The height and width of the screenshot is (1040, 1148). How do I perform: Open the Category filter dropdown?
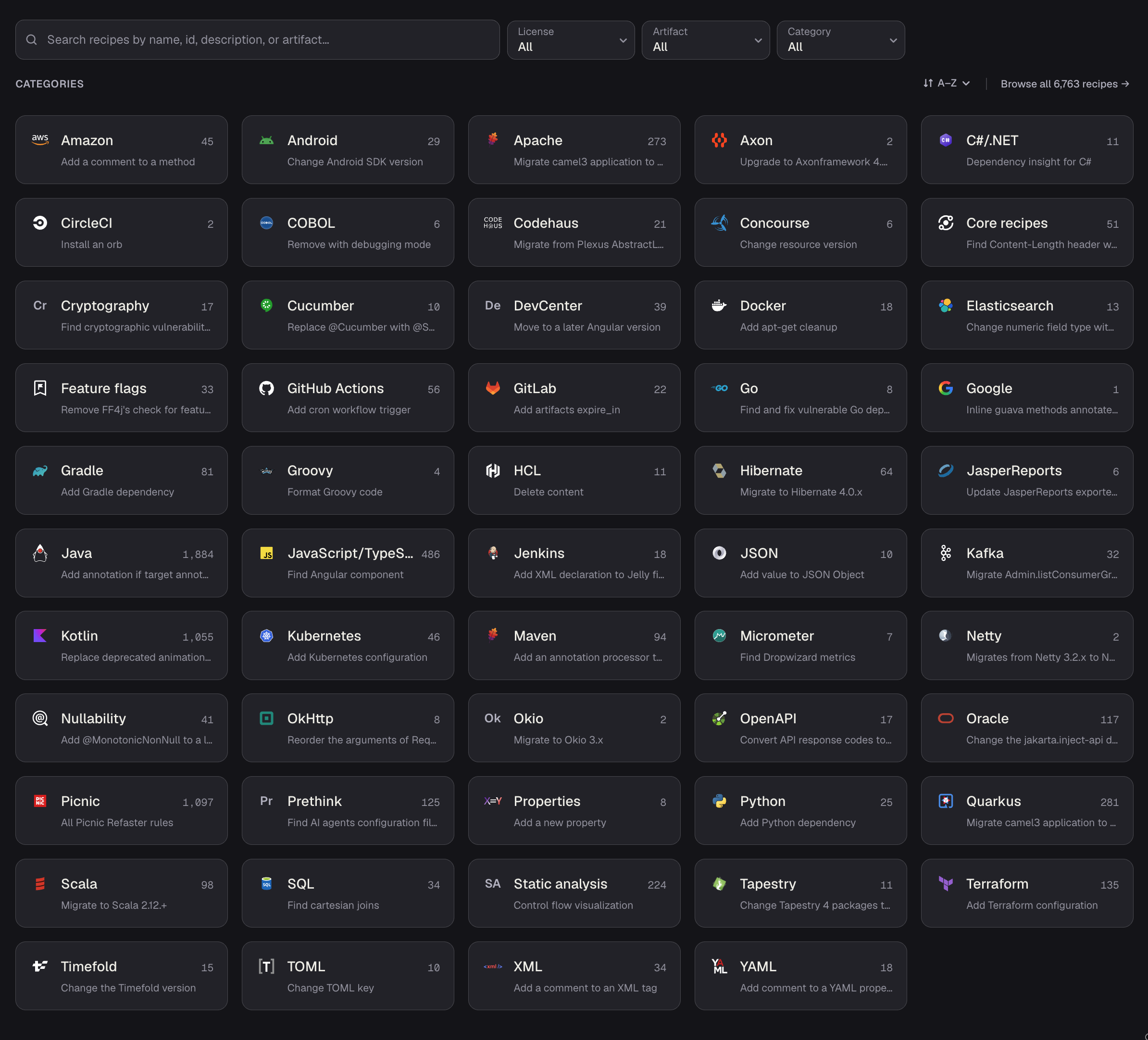pyautogui.click(x=840, y=40)
